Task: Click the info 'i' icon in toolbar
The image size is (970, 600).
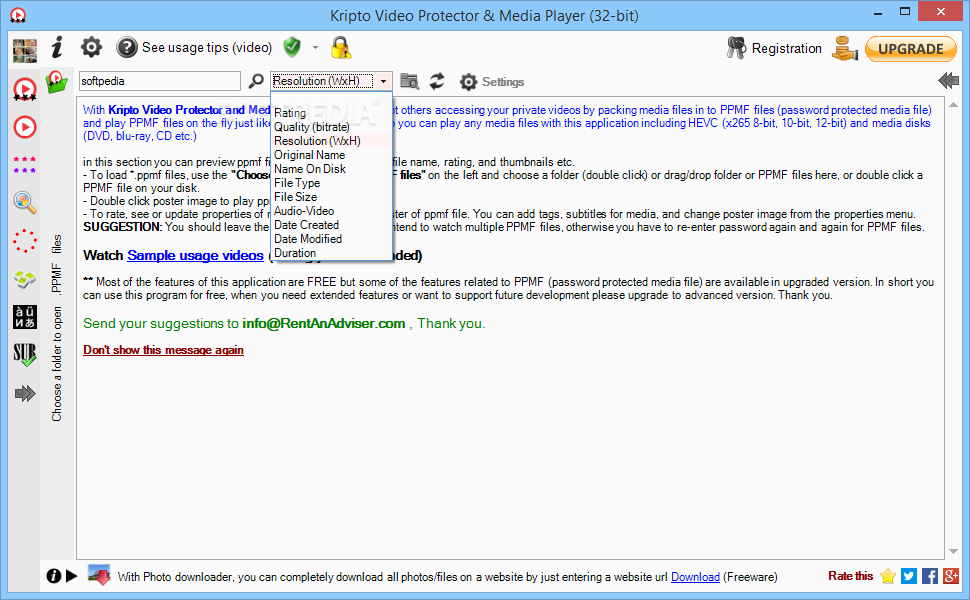Action: tap(58, 47)
